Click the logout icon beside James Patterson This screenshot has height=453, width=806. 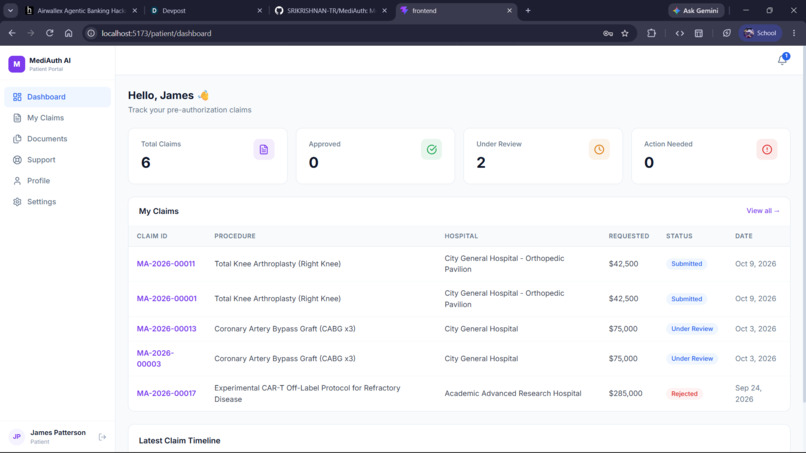[102, 437]
